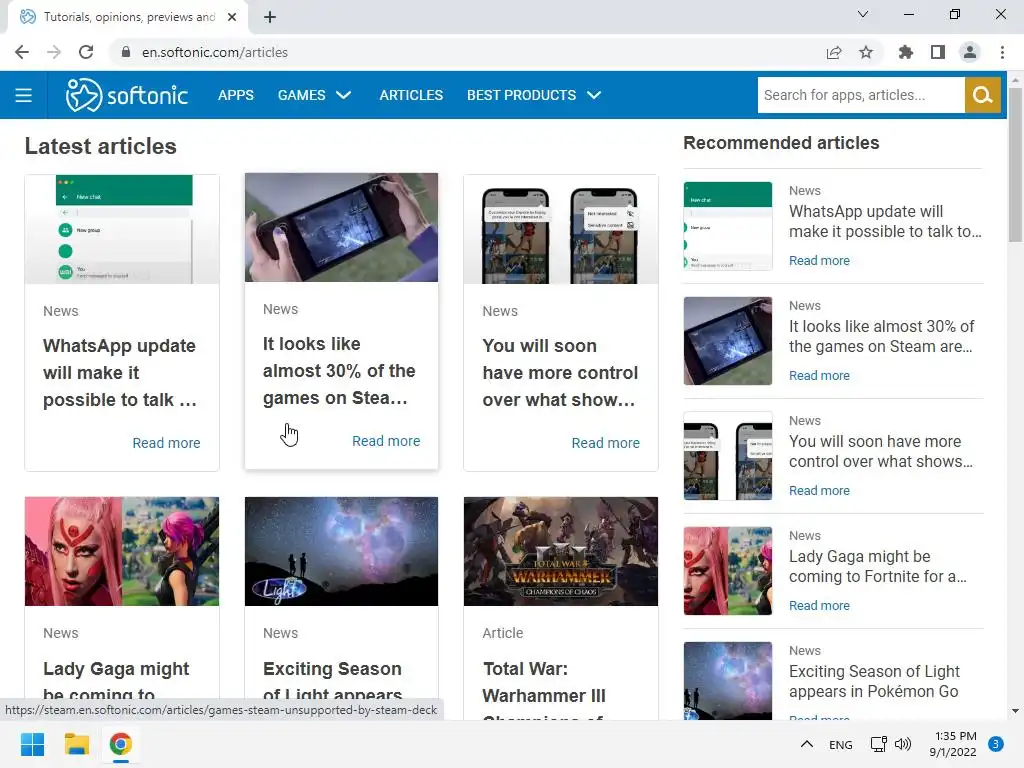Screen dimensions: 1024x768
Task: Open Season of Light galaxy card thumbnail
Action: (342, 551)
